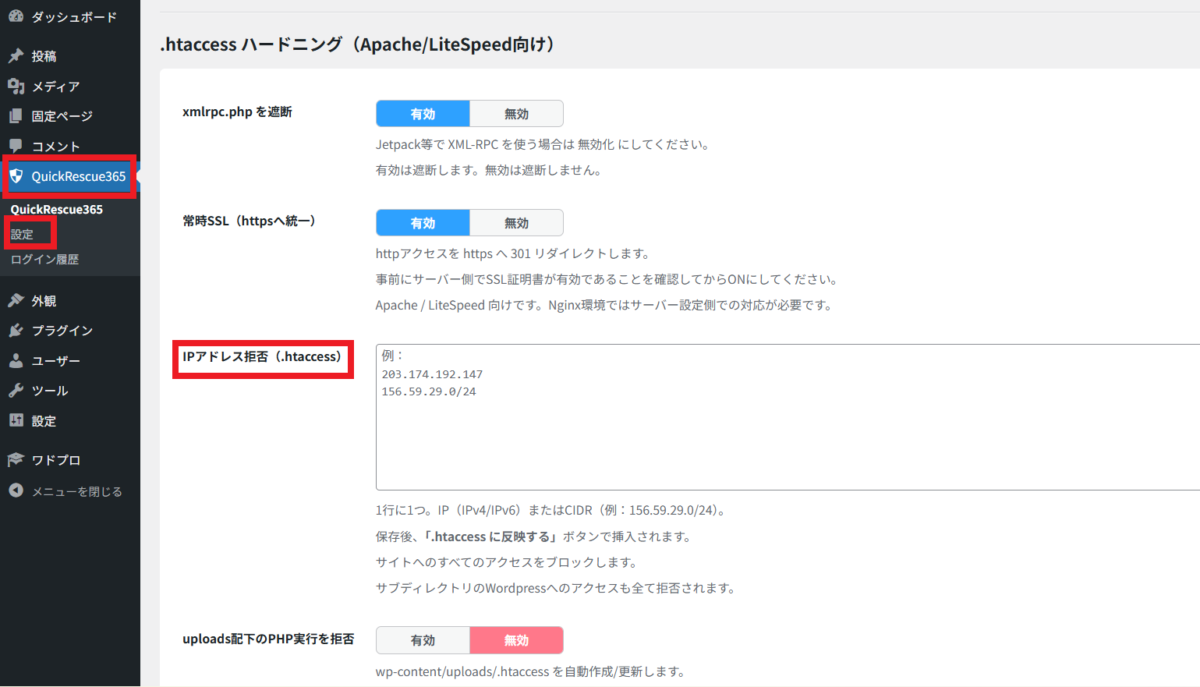The image size is (1200, 687).
Task: Open ログイン履歴 submenu item
Action: click(x=44, y=259)
